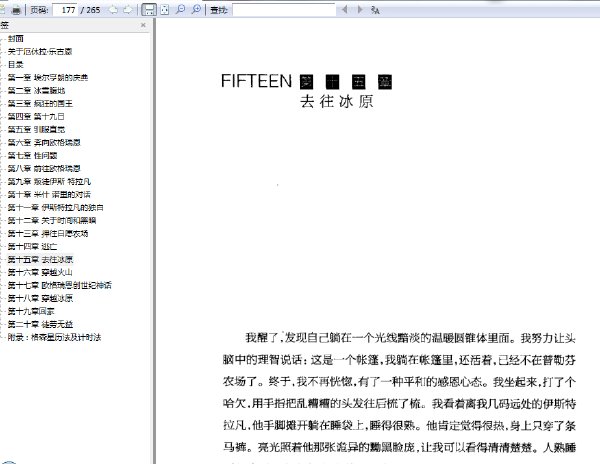Select the fit-whole-page view icon
The height and width of the screenshot is (464, 600).
coord(165,10)
